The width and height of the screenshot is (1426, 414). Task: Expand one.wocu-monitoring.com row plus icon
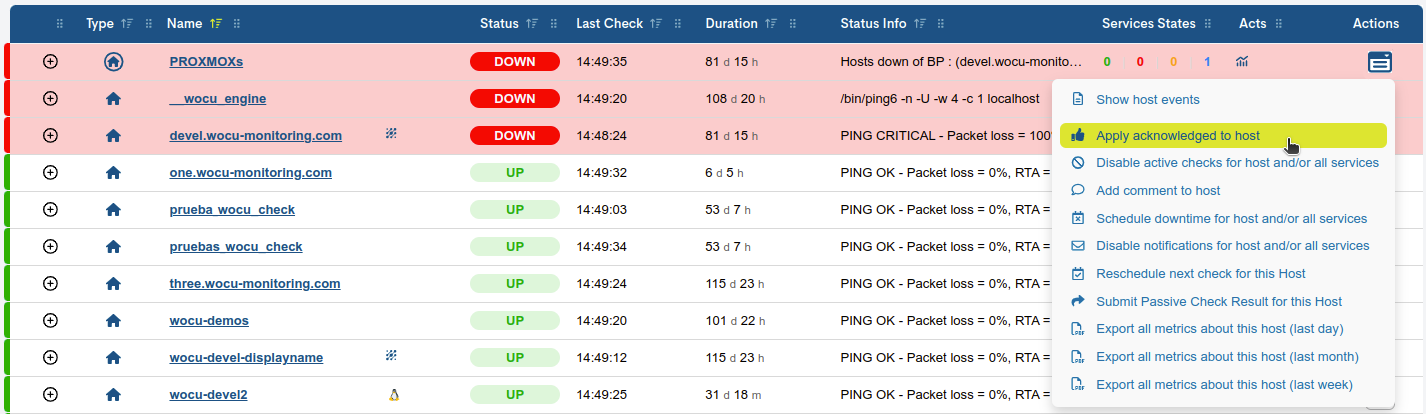click(51, 173)
